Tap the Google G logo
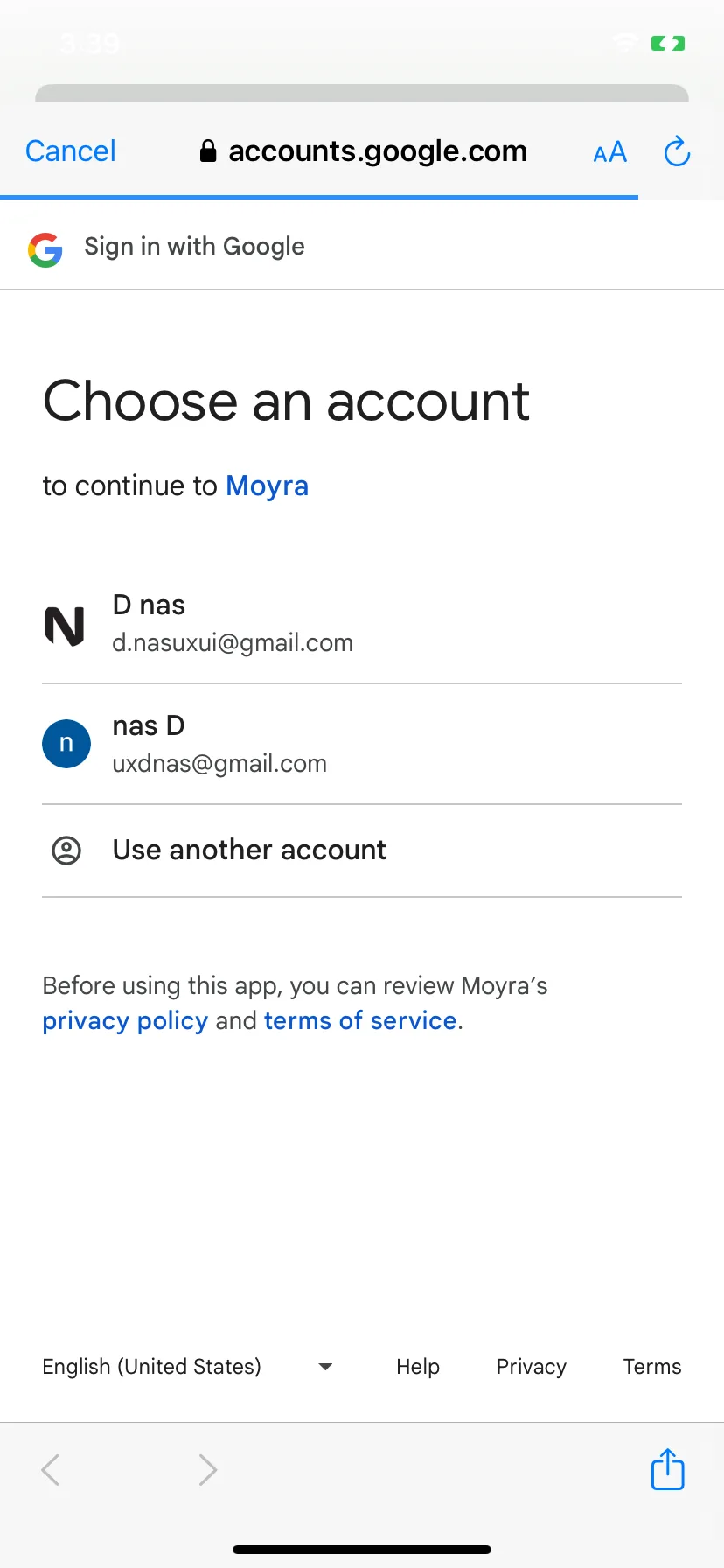 coord(45,249)
